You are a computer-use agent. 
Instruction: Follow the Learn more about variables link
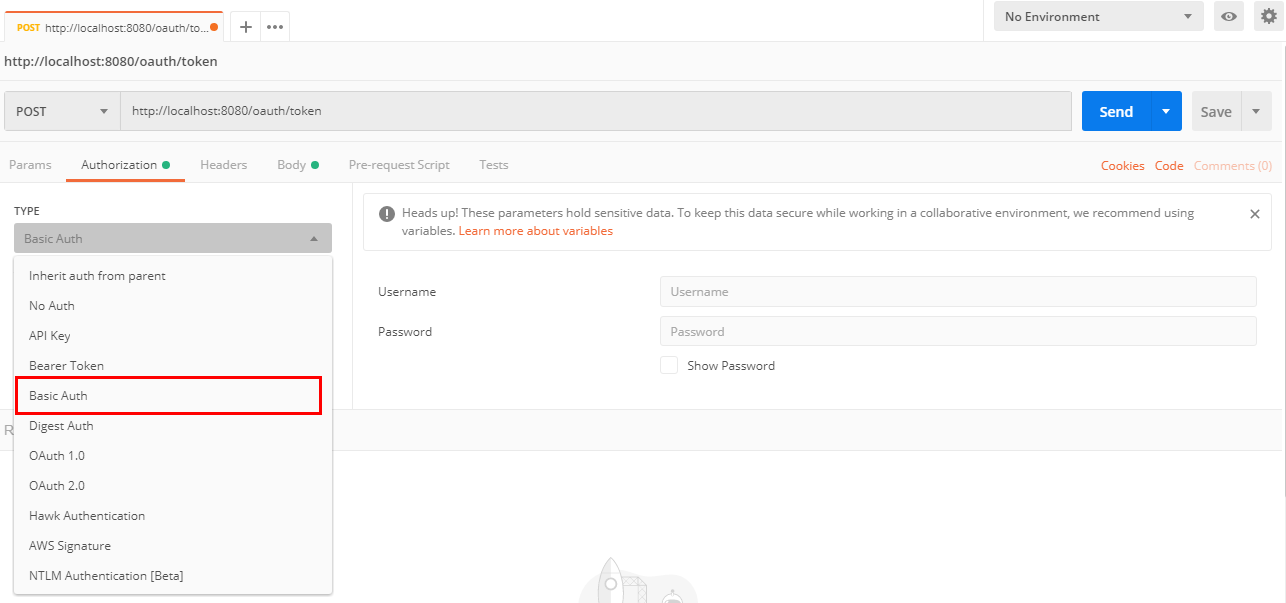[x=535, y=231]
